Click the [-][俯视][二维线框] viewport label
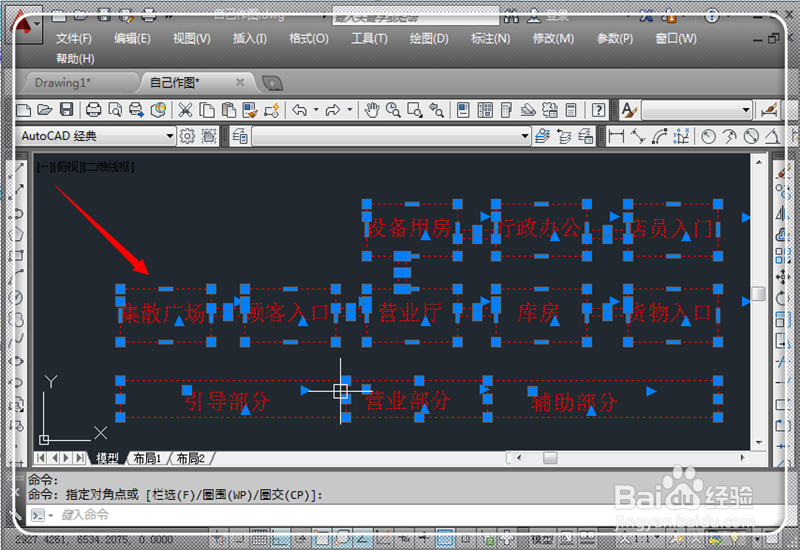 [x=85, y=167]
